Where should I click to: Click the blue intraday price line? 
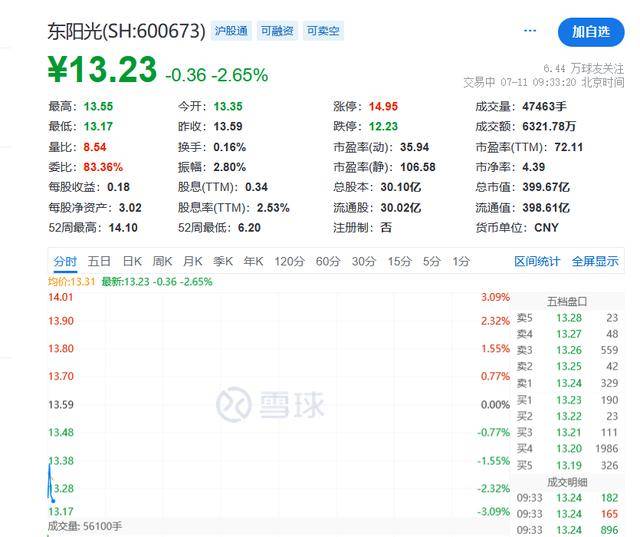click(x=51, y=484)
